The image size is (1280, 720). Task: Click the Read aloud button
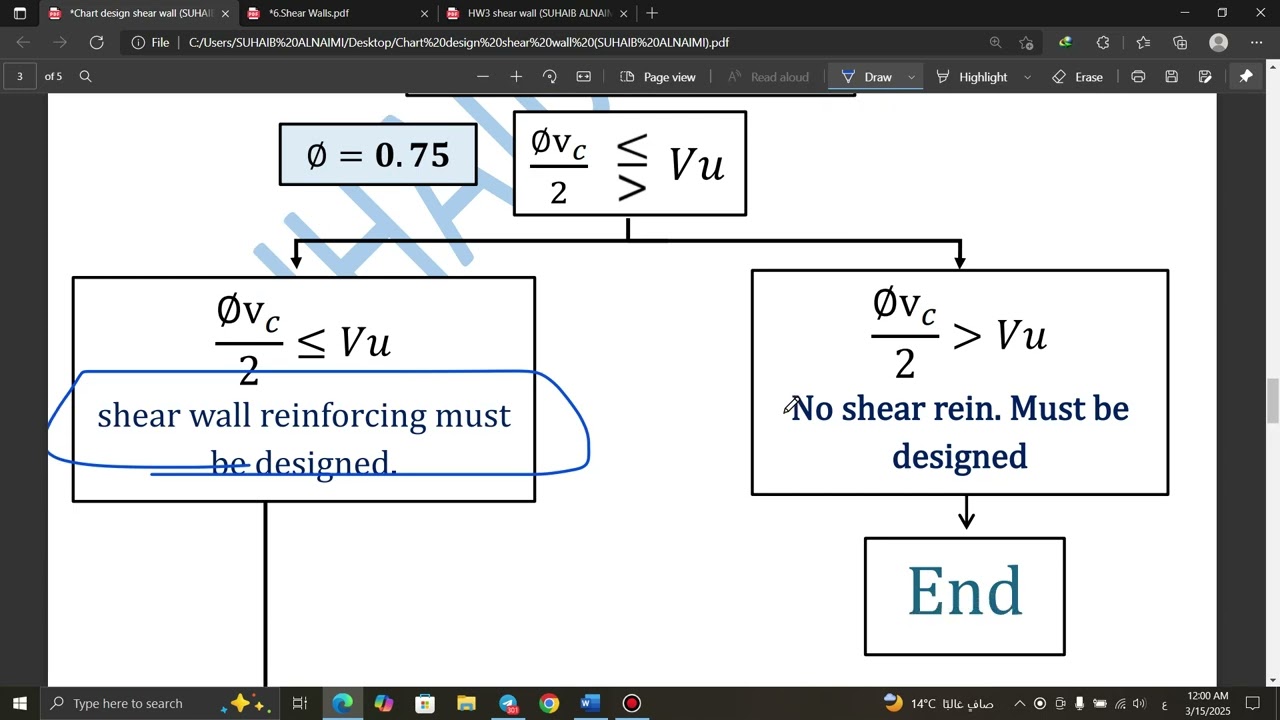(768, 77)
